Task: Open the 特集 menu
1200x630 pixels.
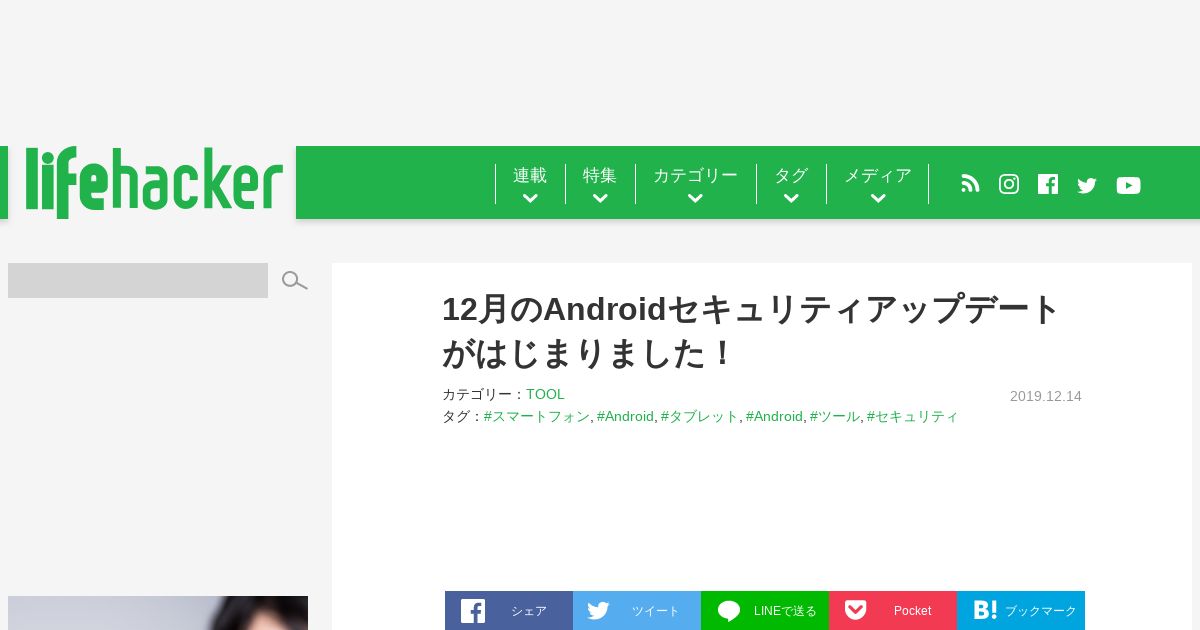Action: coord(600,176)
